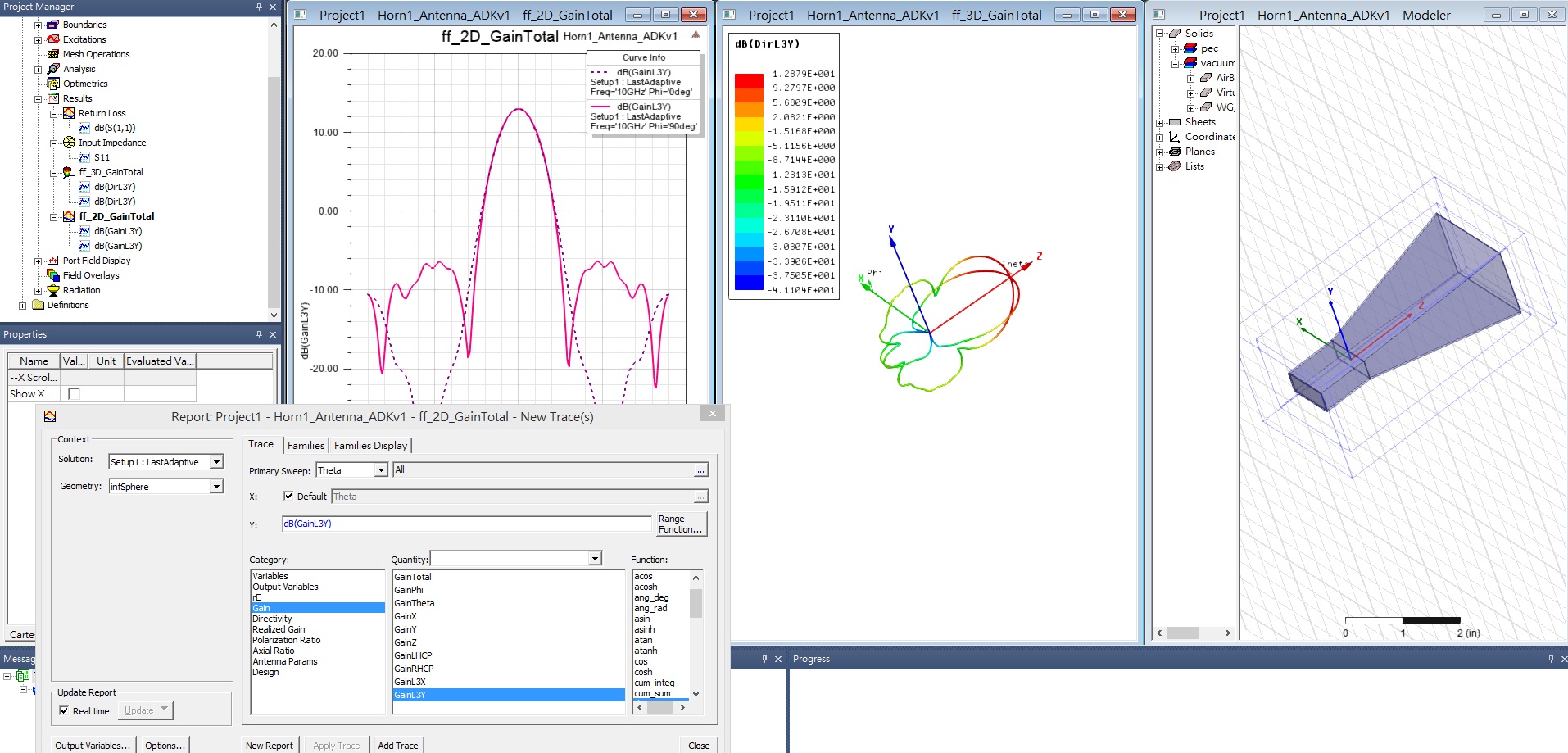The width and height of the screenshot is (1568, 753).
Task: Open the Primary Sweep Theta dropdown
Action: [x=381, y=470]
